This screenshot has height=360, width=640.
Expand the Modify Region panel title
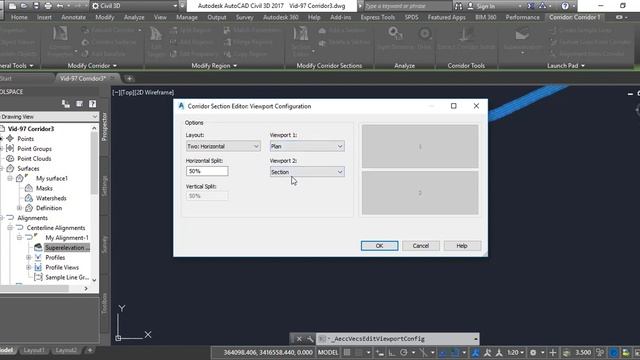pyautogui.click(x=214, y=65)
